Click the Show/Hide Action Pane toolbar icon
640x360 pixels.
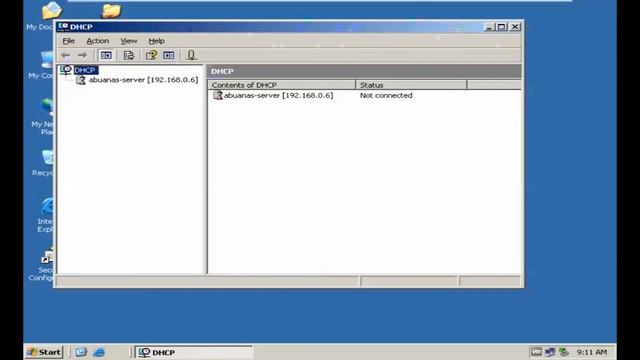pyautogui.click(x=169, y=55)
